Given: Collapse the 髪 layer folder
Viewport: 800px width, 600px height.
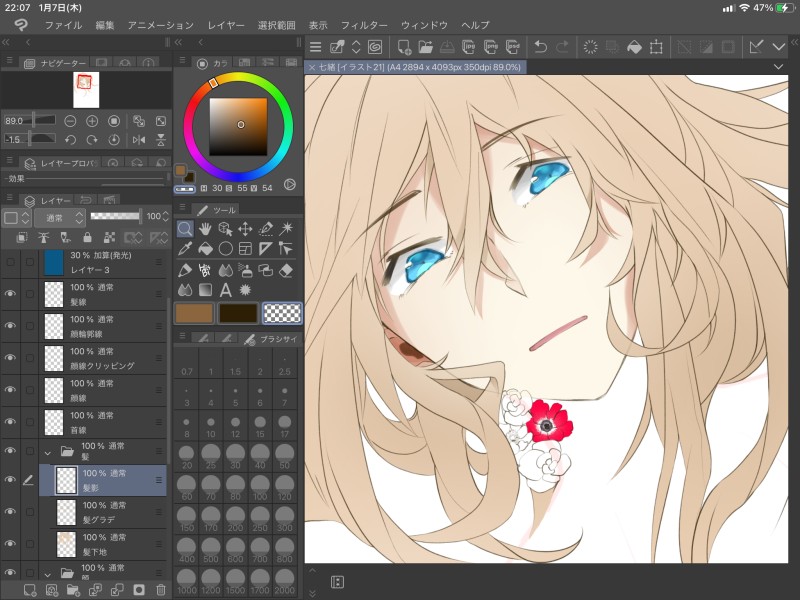Looking at the screenshot, I should (x=47, y=452).
